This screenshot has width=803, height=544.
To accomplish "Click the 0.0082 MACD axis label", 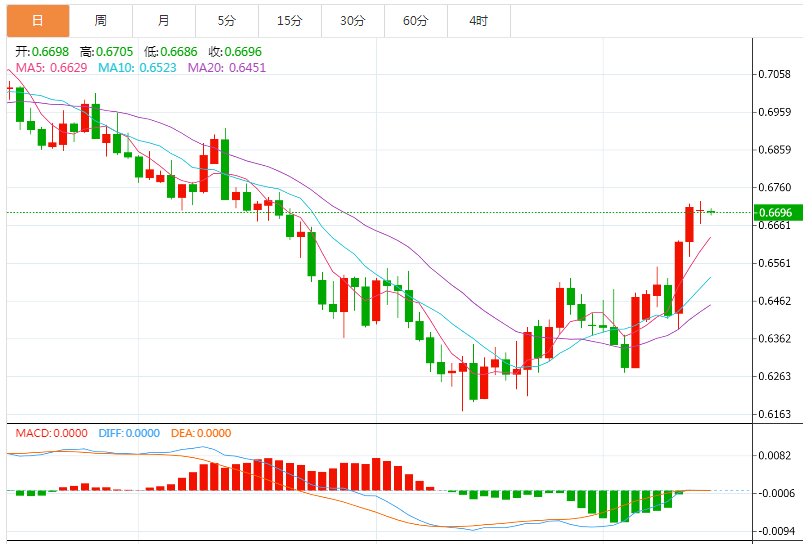I will click(776, 456).
